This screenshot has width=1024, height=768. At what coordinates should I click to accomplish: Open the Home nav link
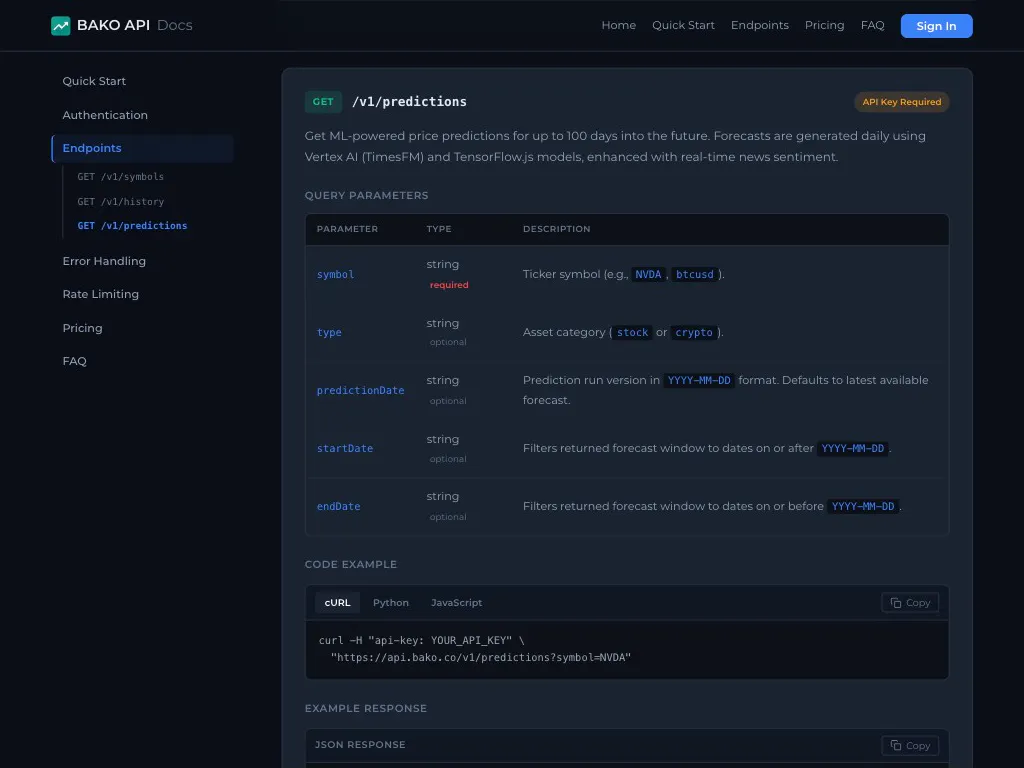[x=618, y=25]
